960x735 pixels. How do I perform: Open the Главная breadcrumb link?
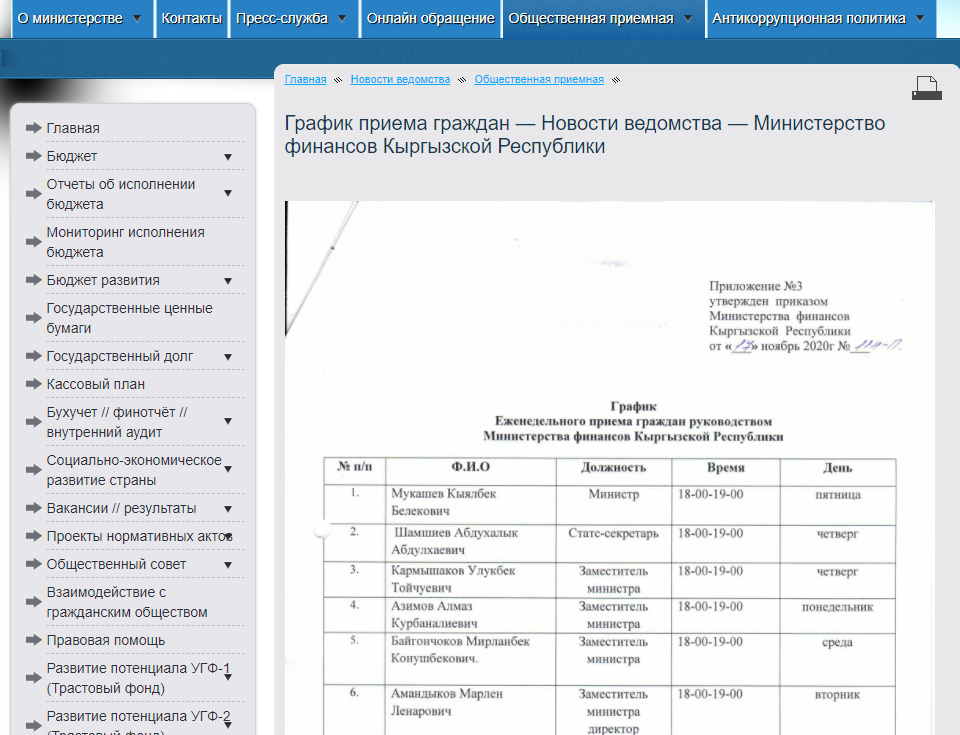[304, 79]
